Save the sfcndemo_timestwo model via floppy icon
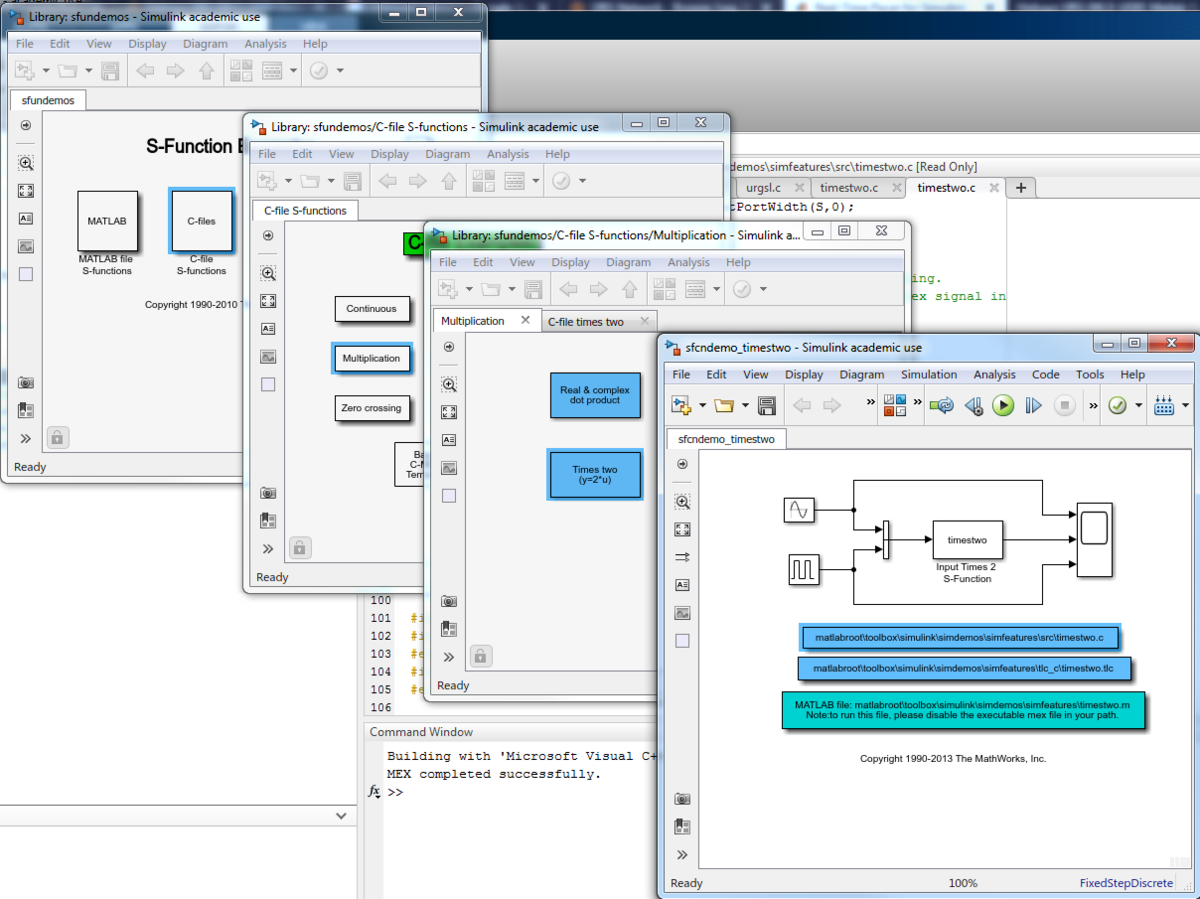The height and width of the screenshot is (899, 1200). (767, 405)
